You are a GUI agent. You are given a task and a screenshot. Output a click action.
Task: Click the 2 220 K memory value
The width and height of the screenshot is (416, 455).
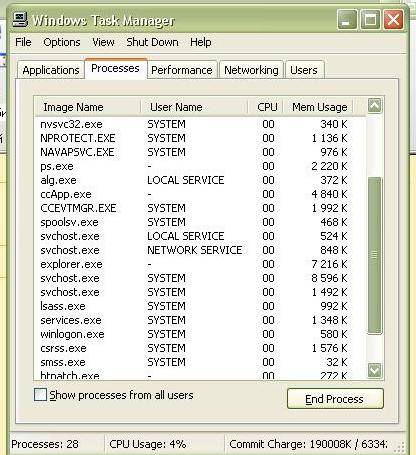click(329, 166)
